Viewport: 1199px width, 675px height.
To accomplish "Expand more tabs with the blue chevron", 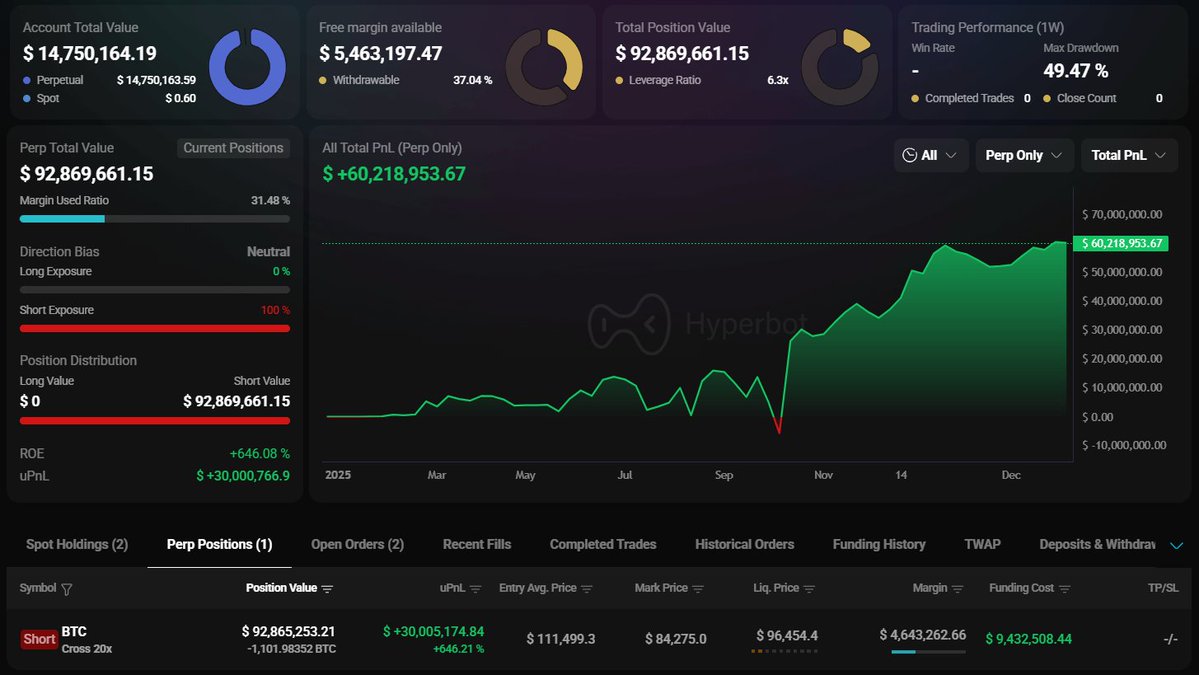I will pyautogui.click(x=1177, y=545).
